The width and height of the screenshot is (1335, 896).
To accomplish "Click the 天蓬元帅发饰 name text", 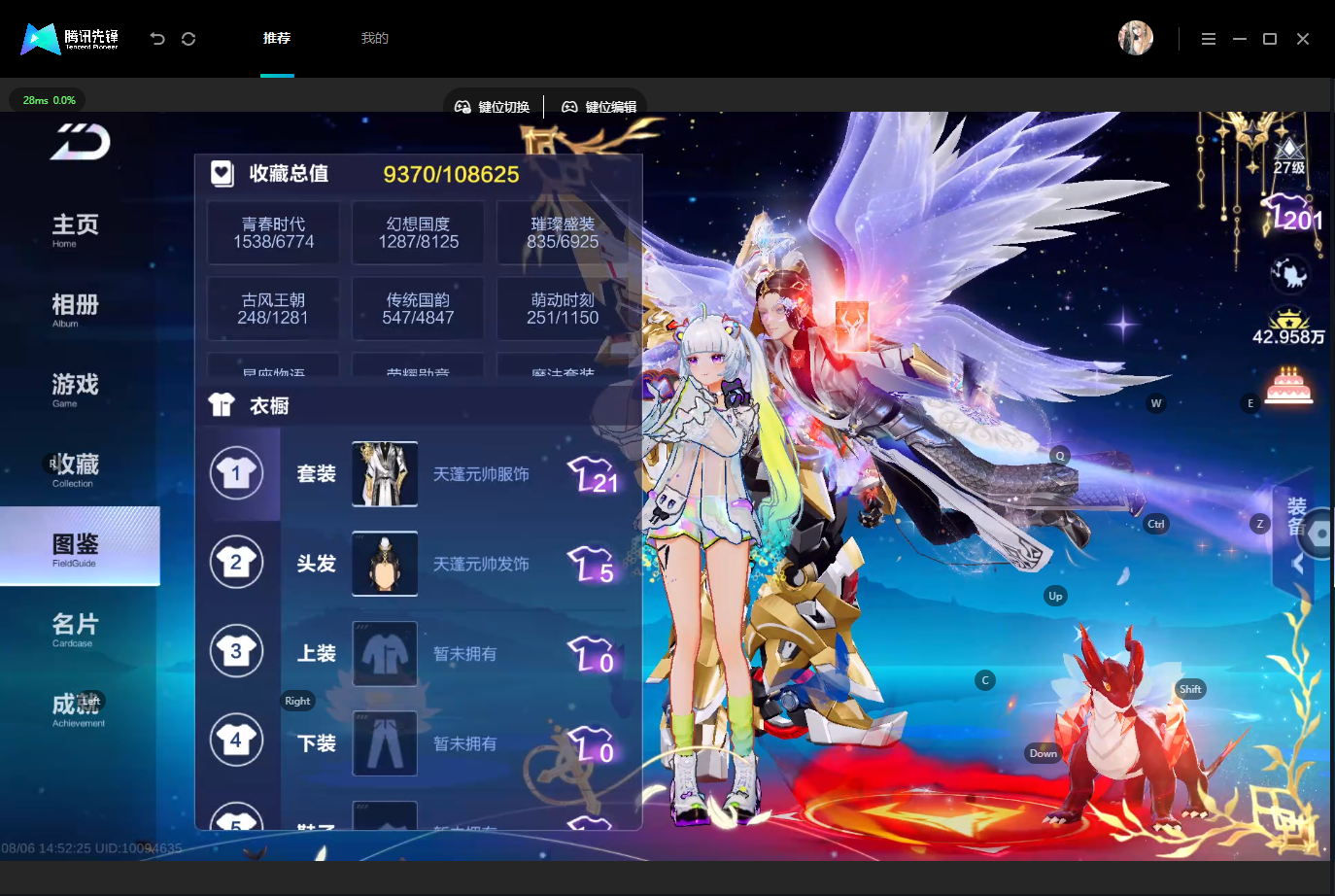I will (481, 565).
